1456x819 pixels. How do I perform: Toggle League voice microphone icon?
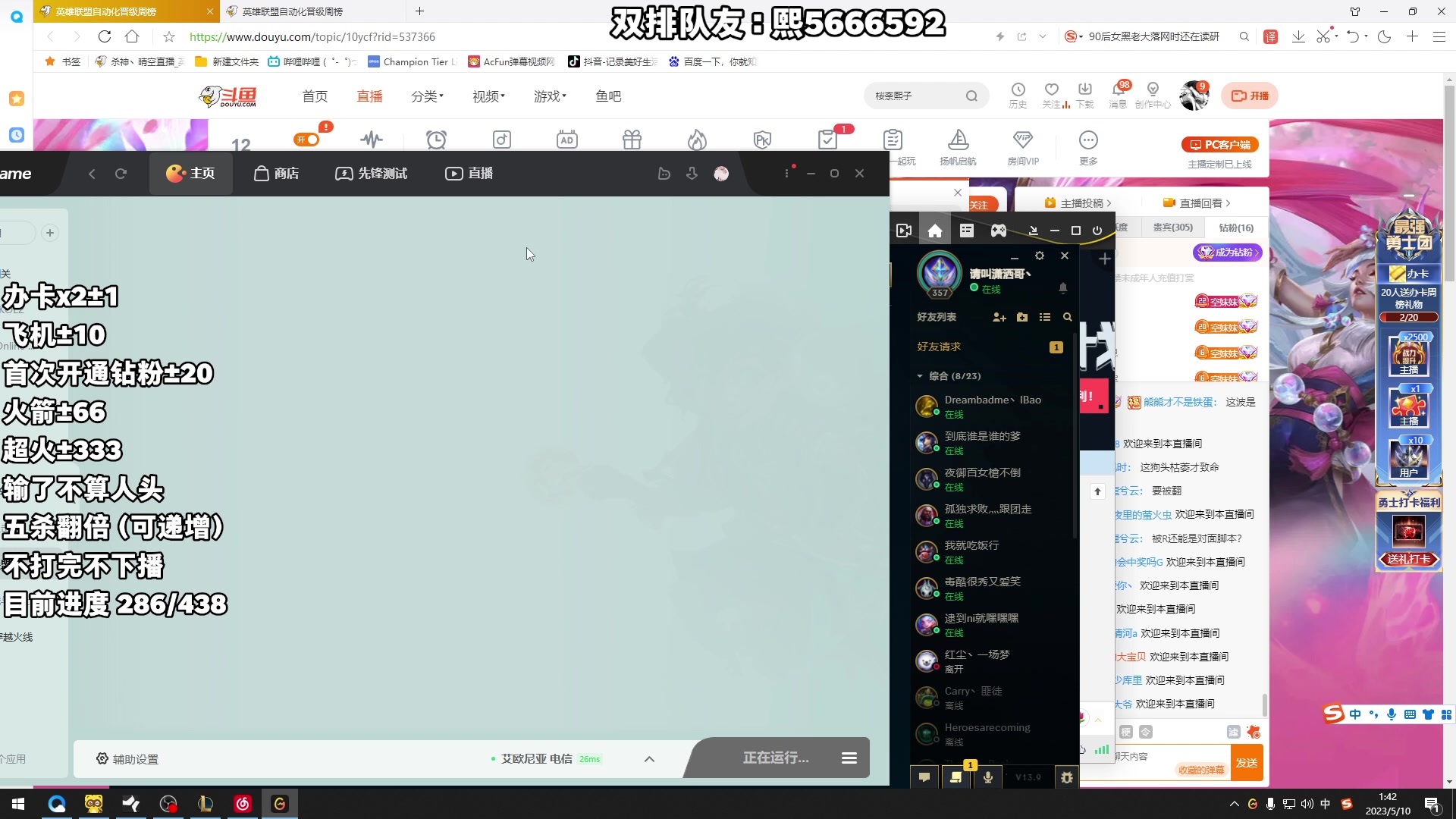pyautogui.click(x=987, y=777)
